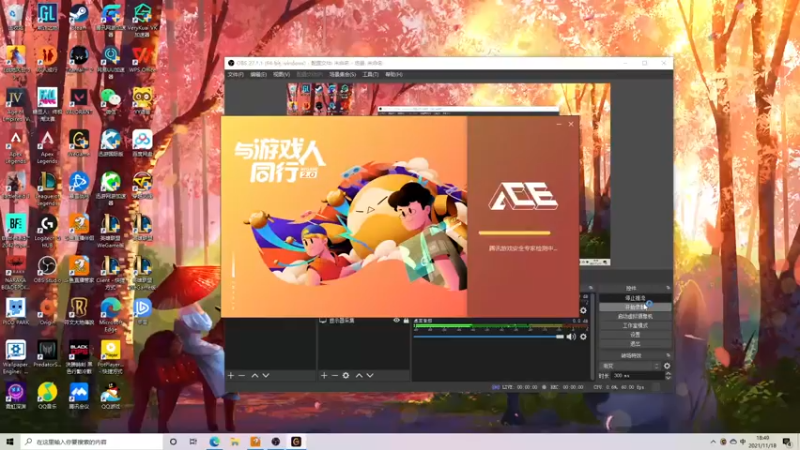Open 腾讯会议 desktop shortcut

(79, 396)
